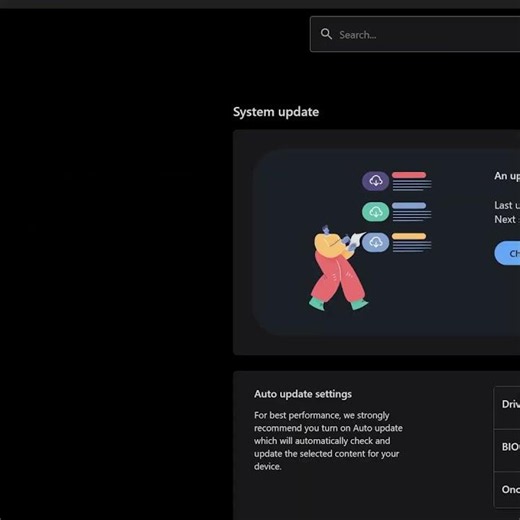
Task: Click the search magnifier icon
Action: coord(326,34)
